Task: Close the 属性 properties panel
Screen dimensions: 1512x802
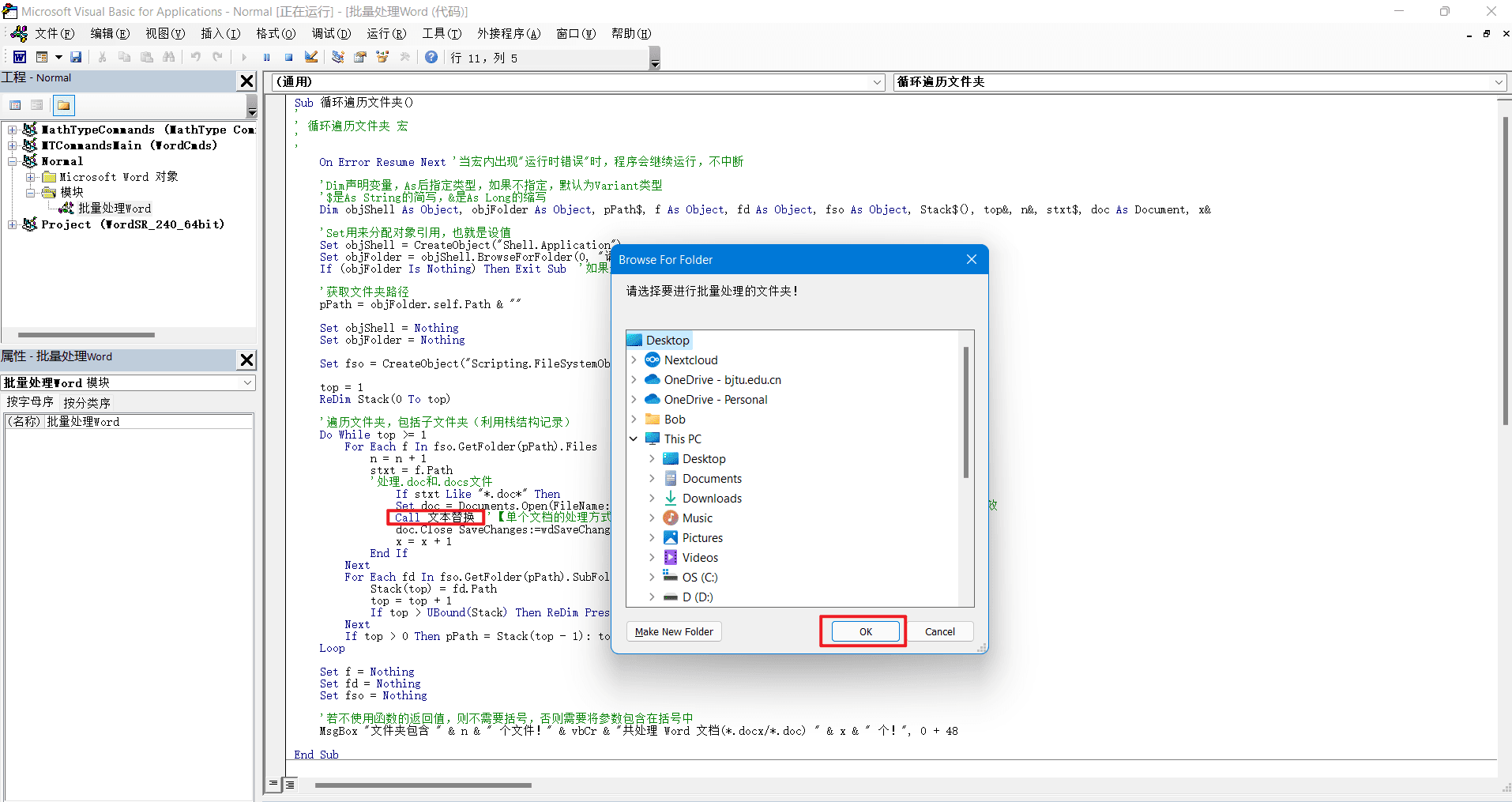Action: click(x=246, y=360)
